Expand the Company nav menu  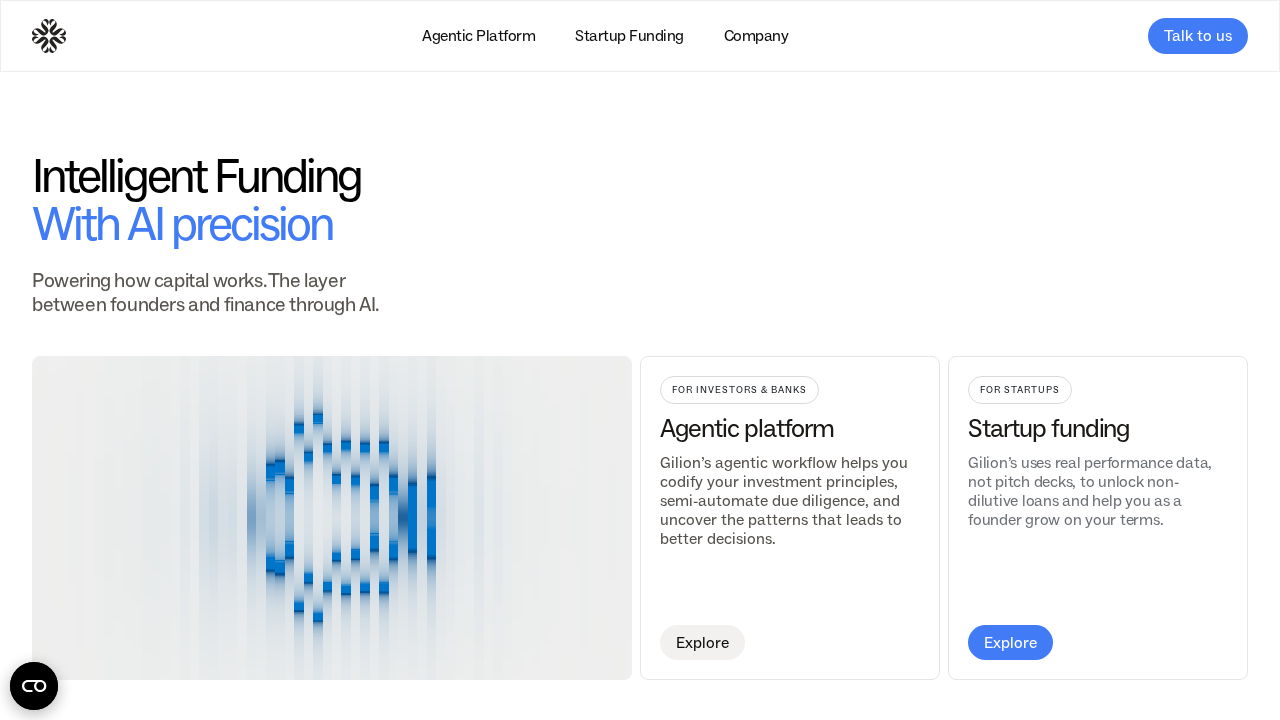click(756, 36)
